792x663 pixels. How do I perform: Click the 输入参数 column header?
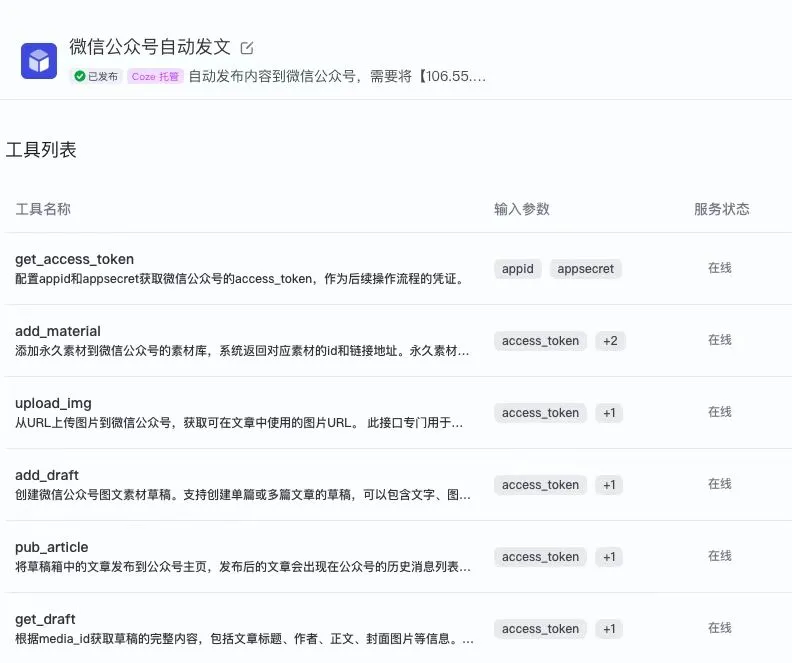point(522,209)
